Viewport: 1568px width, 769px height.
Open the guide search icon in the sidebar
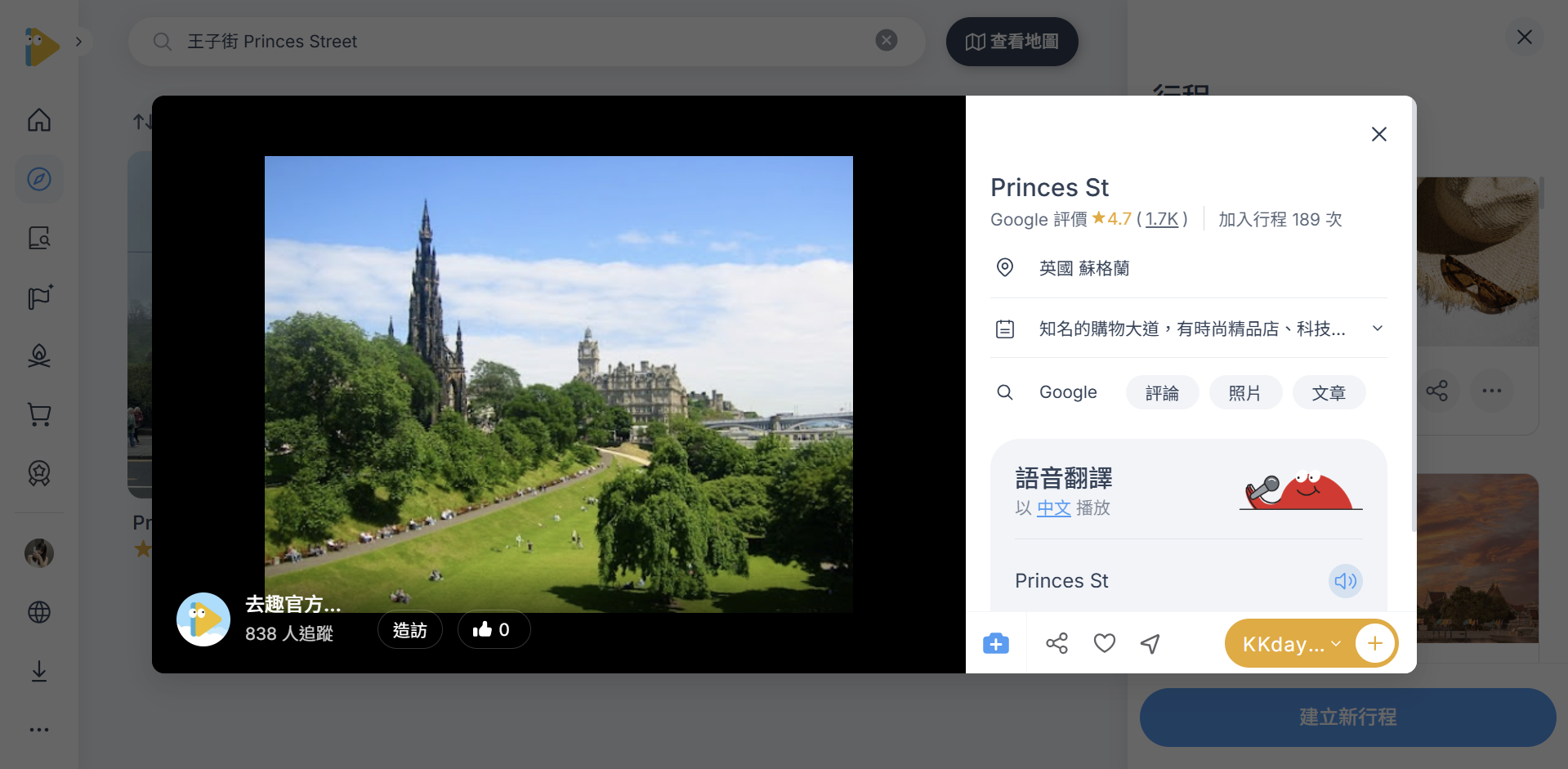38,238
